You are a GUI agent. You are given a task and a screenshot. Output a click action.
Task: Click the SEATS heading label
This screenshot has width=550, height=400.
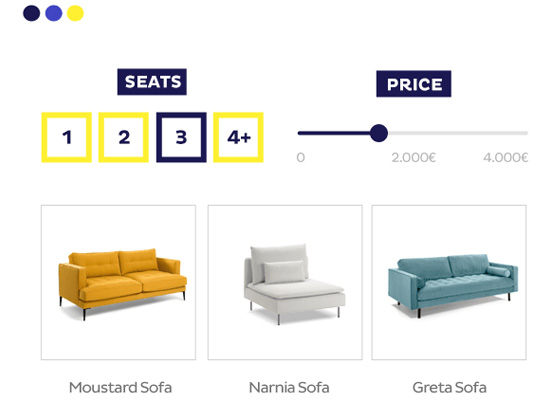(152, 82)
